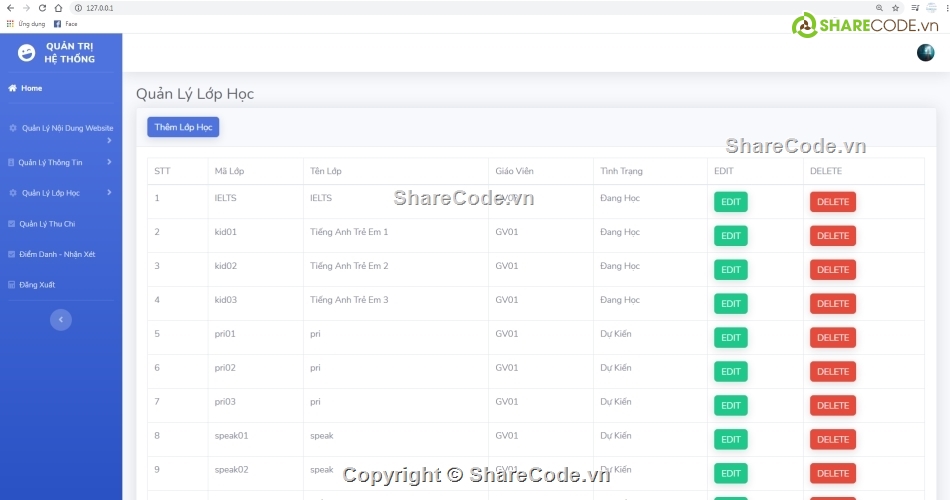
Task: Click the icon beside Quản Lý Thu Chi
Action: pos(11,224)
